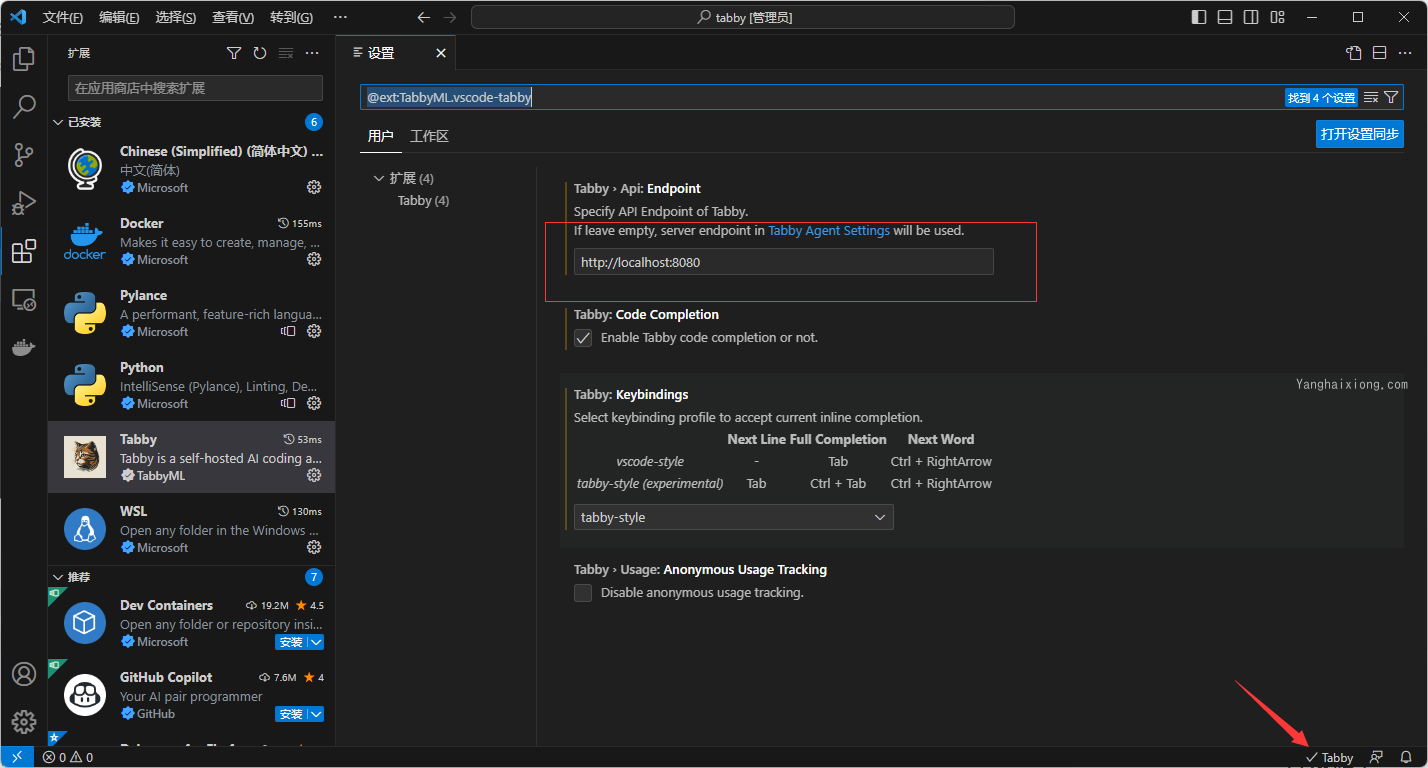Open the Accounts menu icon

(x=24, y=674)
